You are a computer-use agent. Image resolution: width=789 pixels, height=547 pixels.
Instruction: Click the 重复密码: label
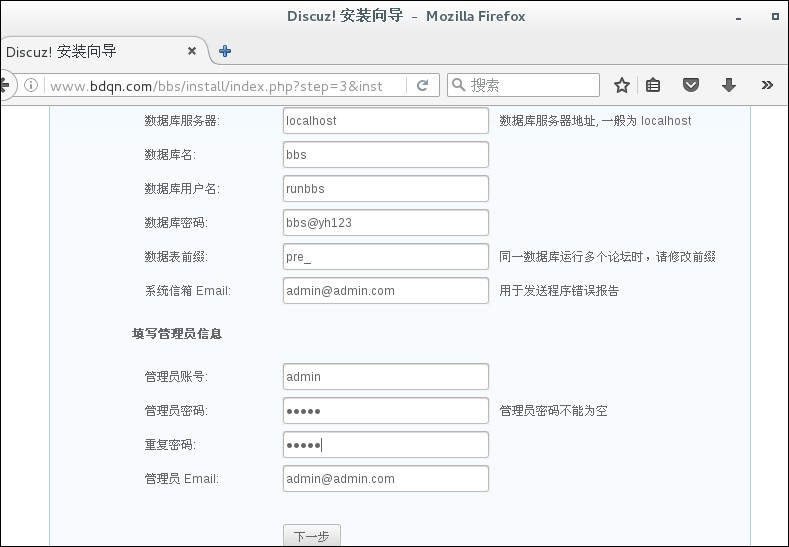[170, 445]
